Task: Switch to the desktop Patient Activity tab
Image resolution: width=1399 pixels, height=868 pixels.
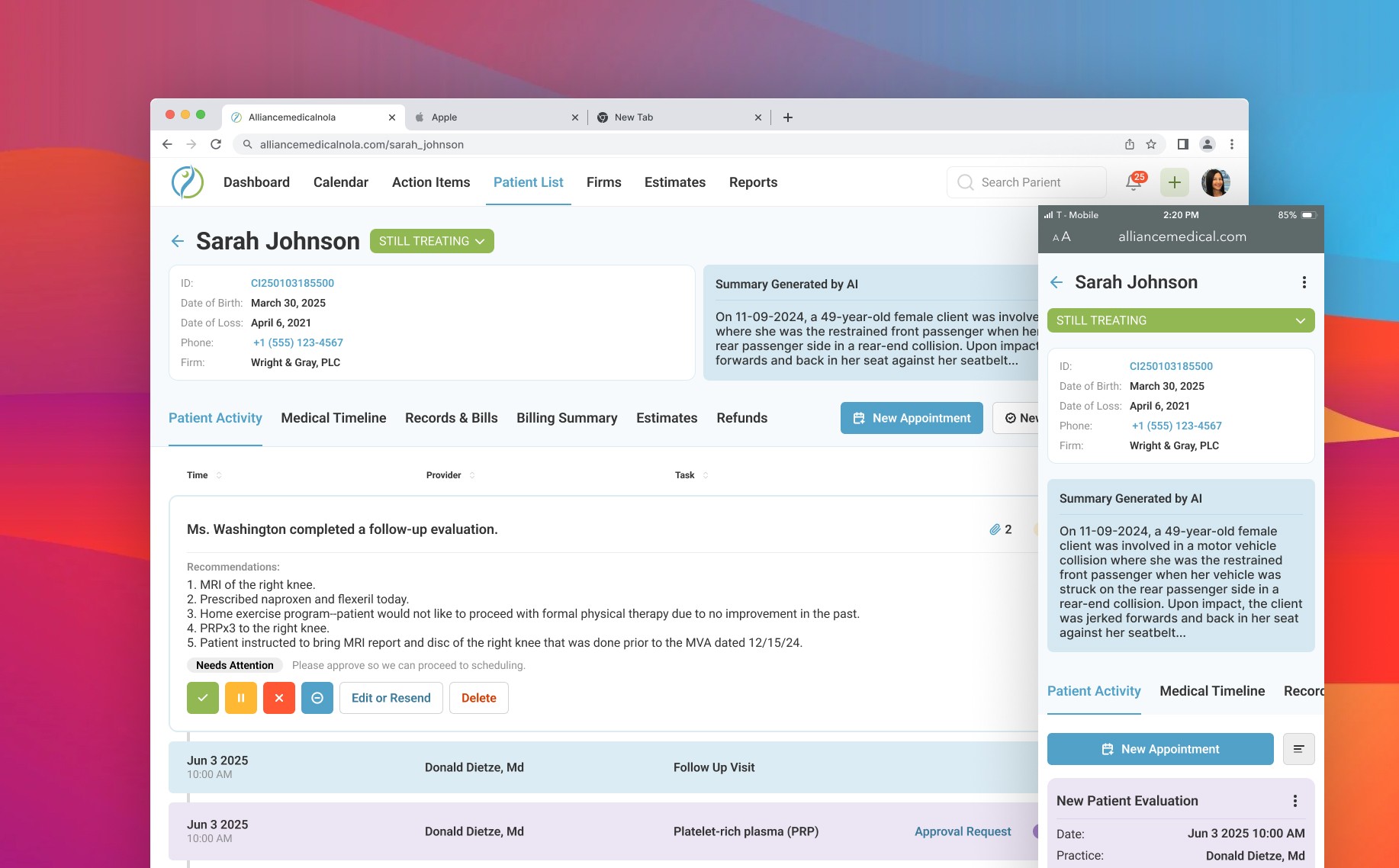Action: (215, 418)
